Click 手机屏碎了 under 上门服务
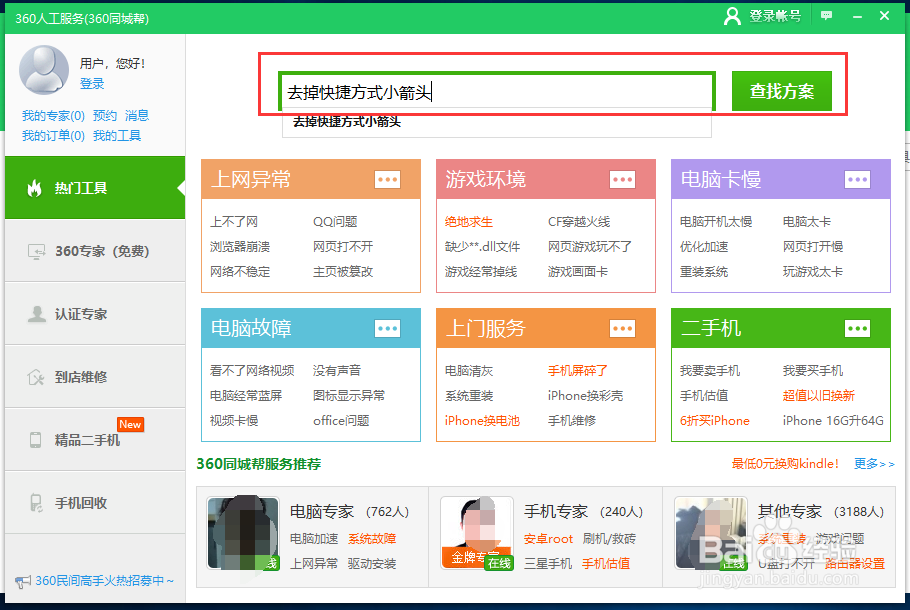This screenshot has height=610, width=910. (577, 371)
